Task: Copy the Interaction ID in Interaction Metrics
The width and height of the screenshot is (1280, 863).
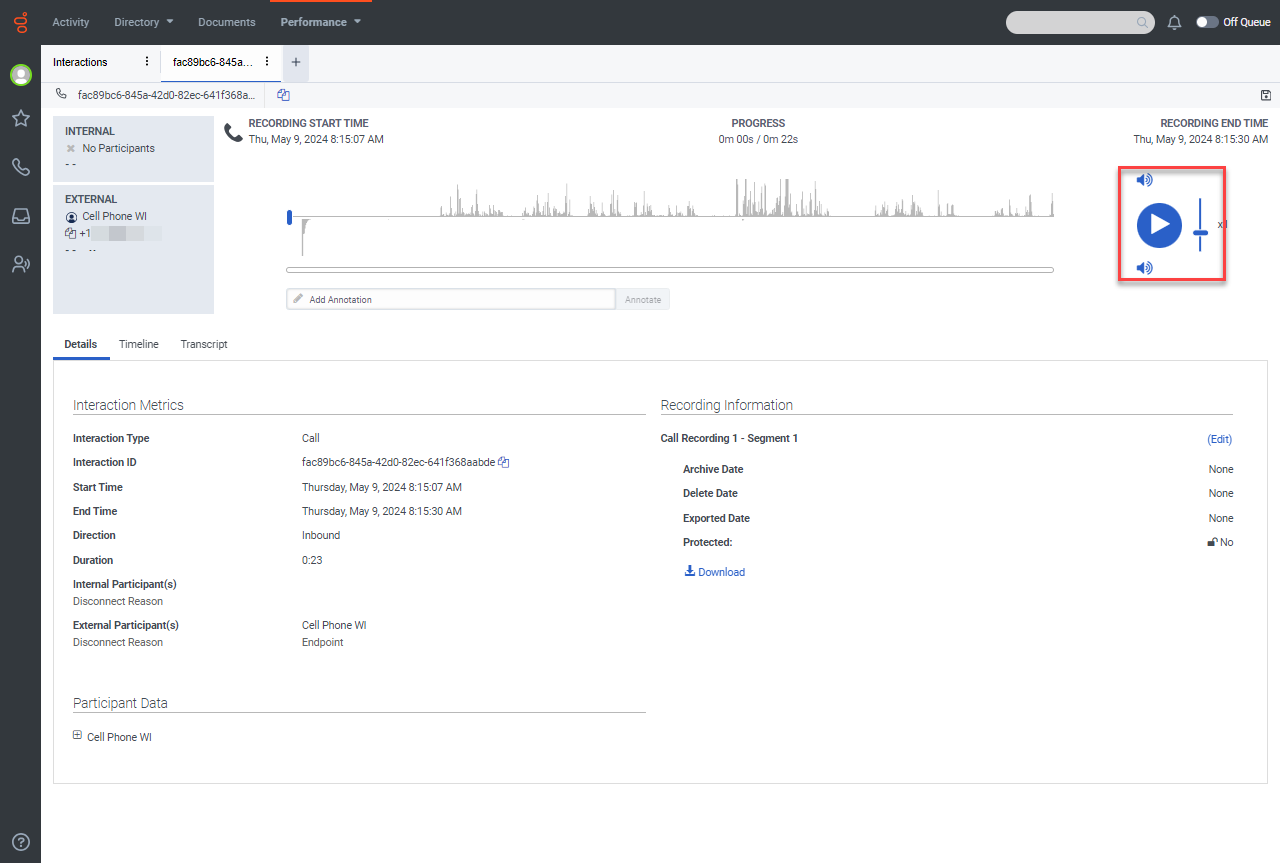Action: click(505, 462)
